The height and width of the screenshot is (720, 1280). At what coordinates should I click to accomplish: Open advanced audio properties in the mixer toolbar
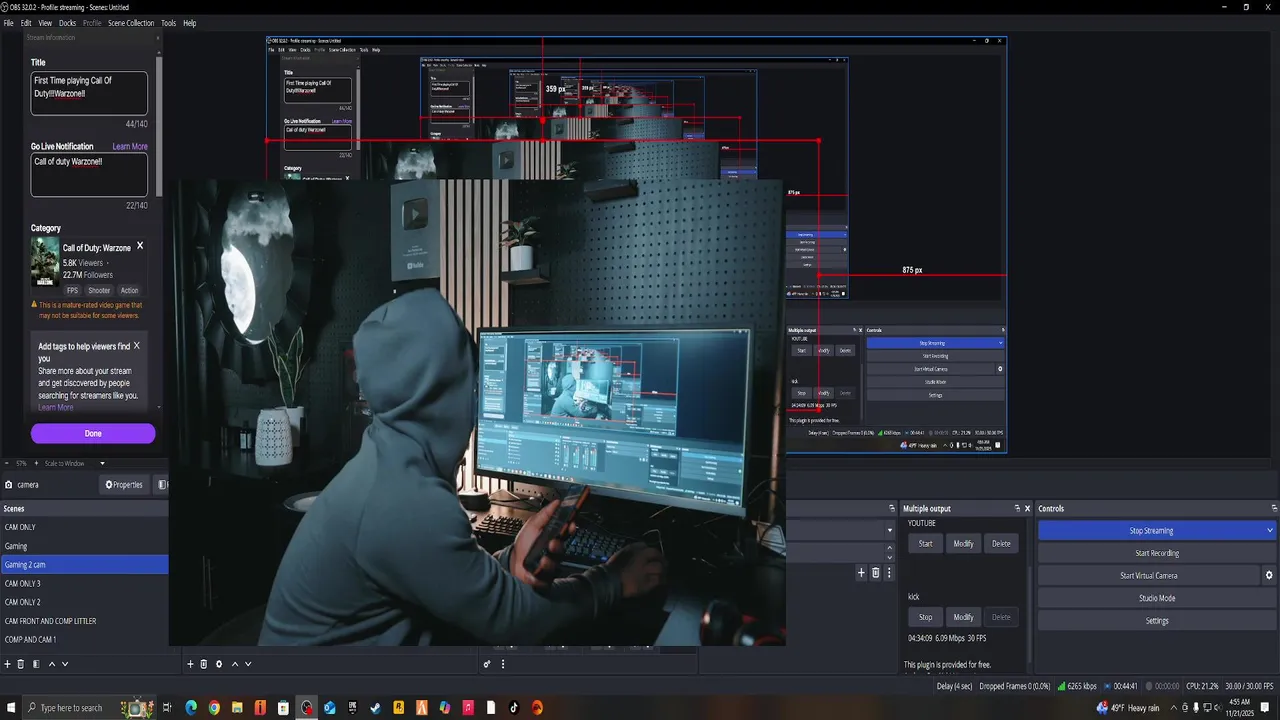pos(487,664)
